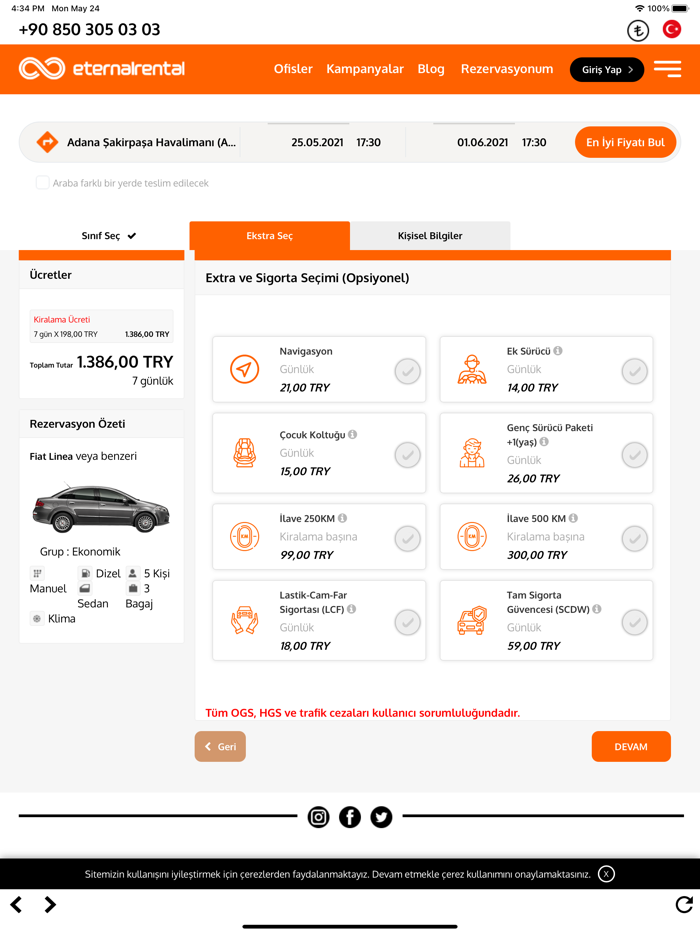Image resolution: width=700 pixels, height=934 pixels.
Task: Go back using the Geri button
Action: tap(220, 746)
